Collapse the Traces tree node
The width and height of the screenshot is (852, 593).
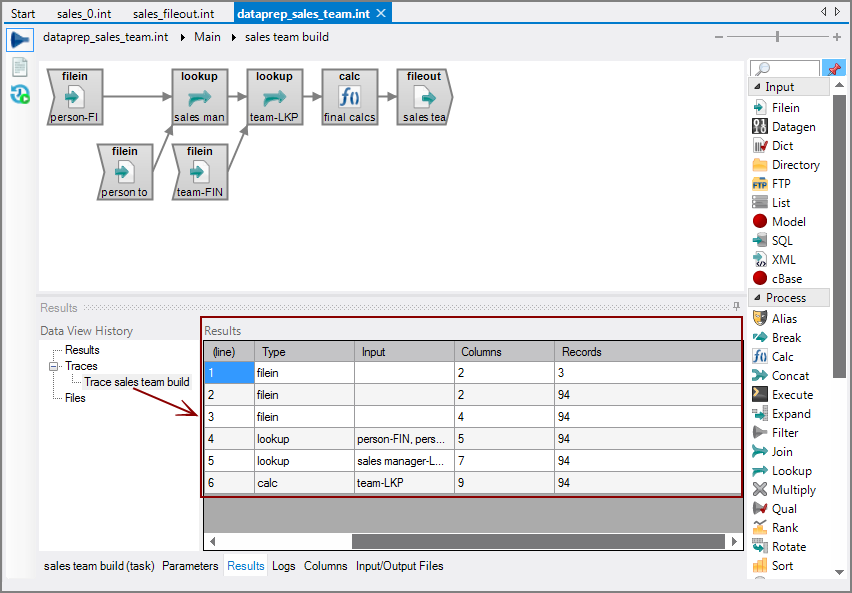54,366
